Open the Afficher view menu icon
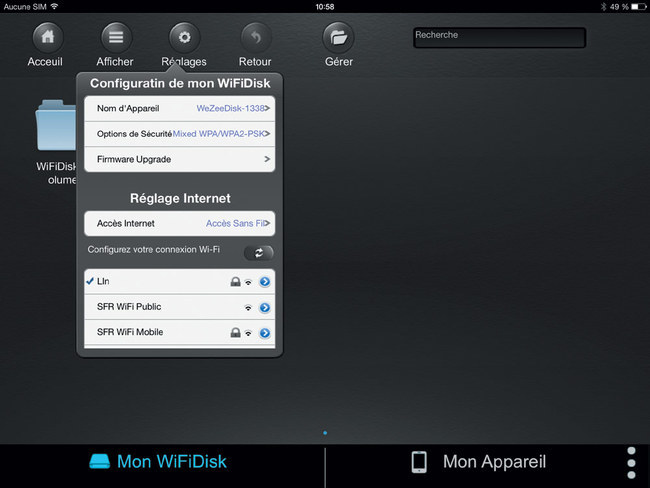Viewport: 650px width, 488px height. click(116, 37)
